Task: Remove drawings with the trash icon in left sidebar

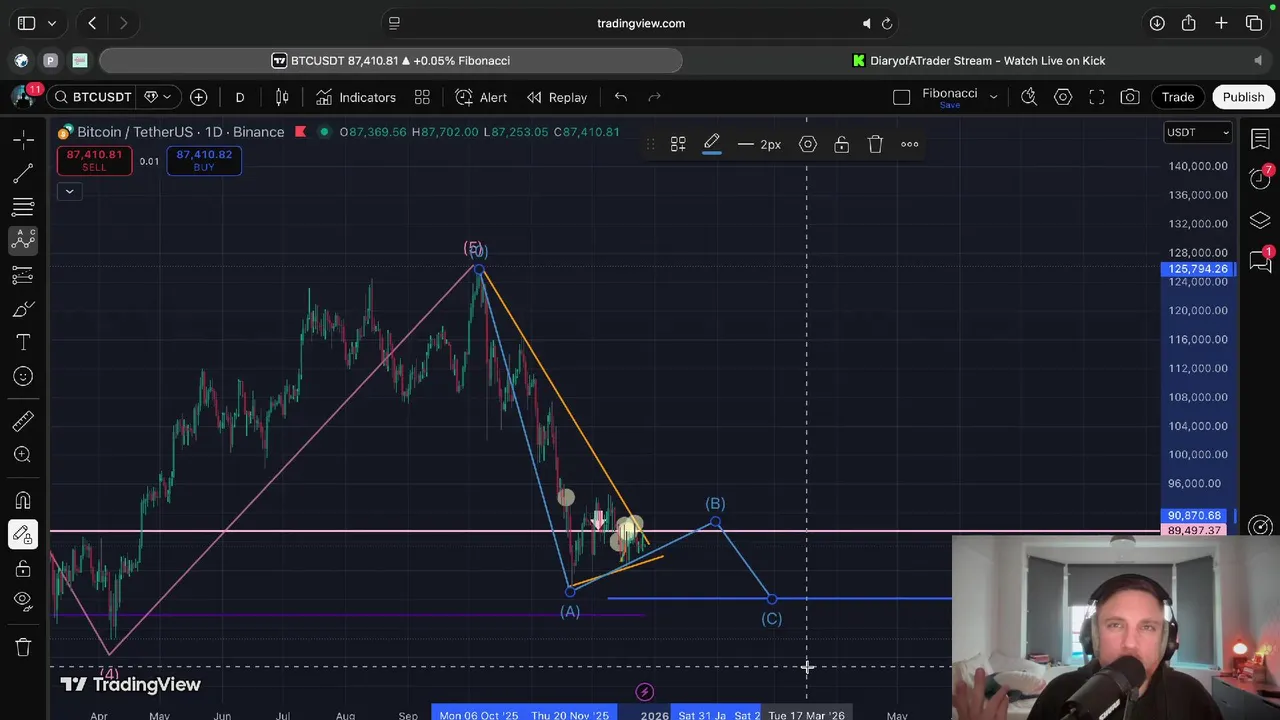Action: click(23, 647)
